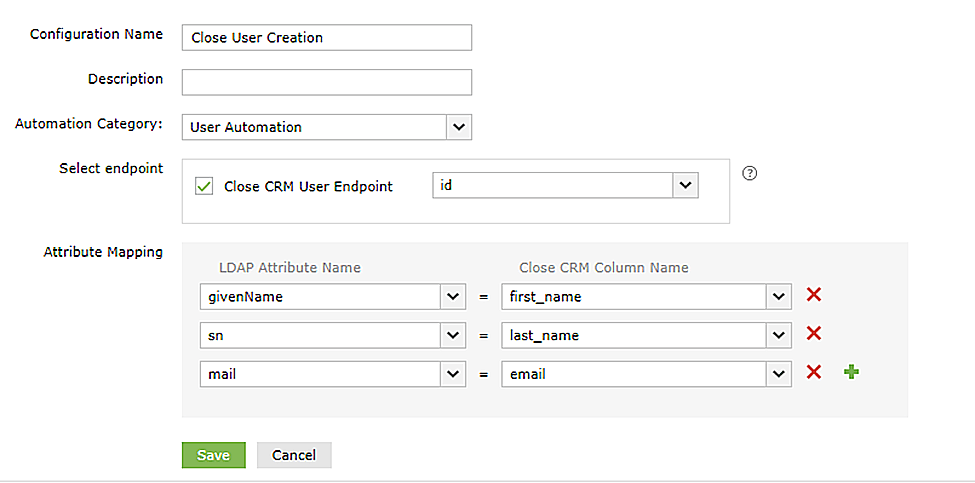Expand the first_name column dropdown
Image resolution: width=975 pixels, height=483 pixels.
pyautogui.click(x=779, y=297)
